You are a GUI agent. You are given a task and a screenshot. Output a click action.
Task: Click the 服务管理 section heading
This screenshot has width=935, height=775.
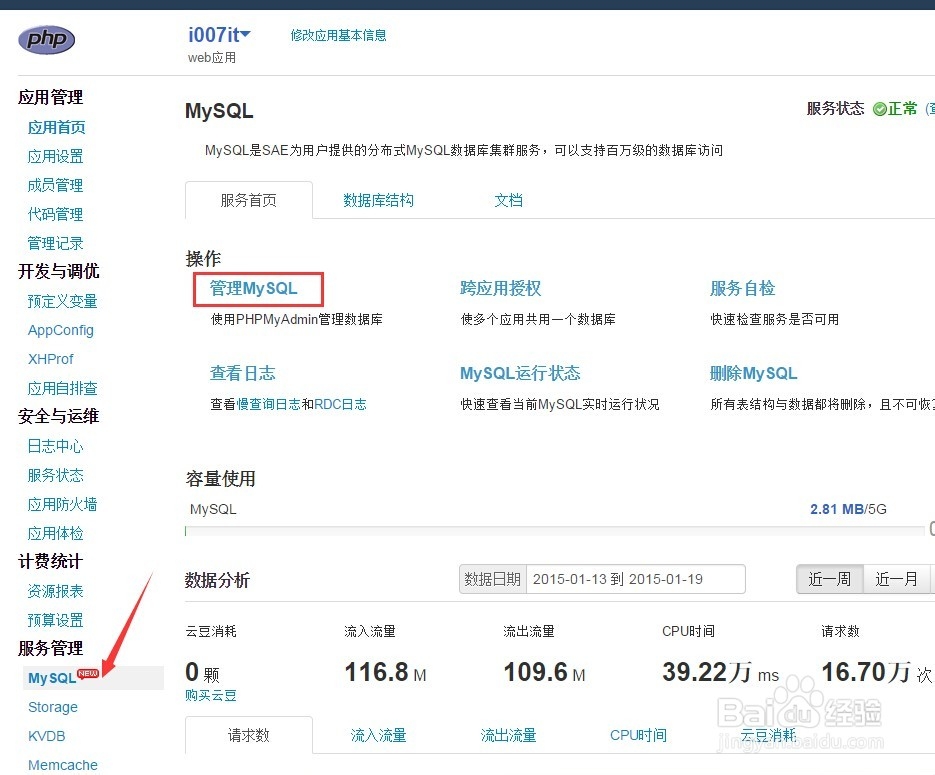50,648
